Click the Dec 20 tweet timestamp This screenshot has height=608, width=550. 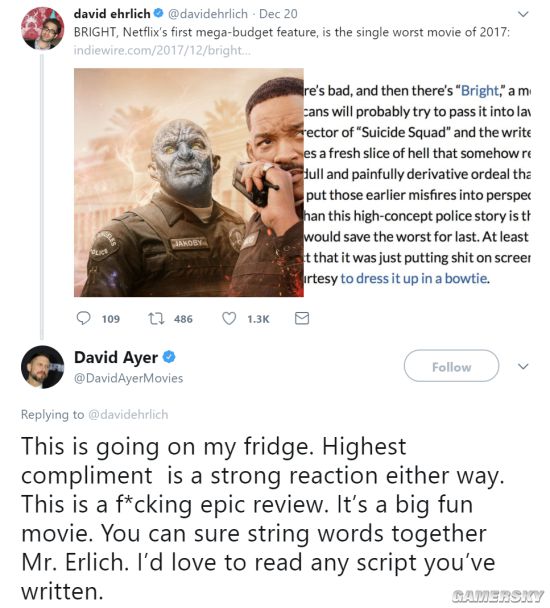tap(278, 14)
